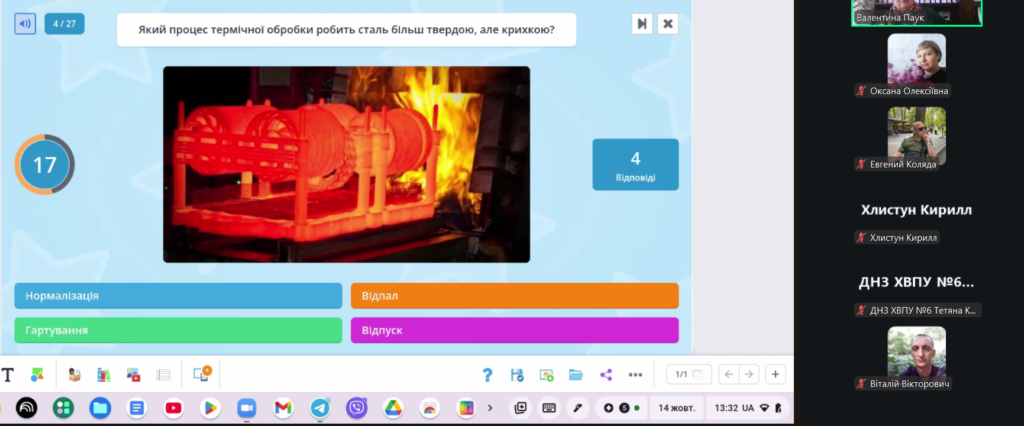Image resolution: width=1024 pixels, height=426 pixels.
Task: Open the blue folder icon in toolbar
Action: pos(576,375)
